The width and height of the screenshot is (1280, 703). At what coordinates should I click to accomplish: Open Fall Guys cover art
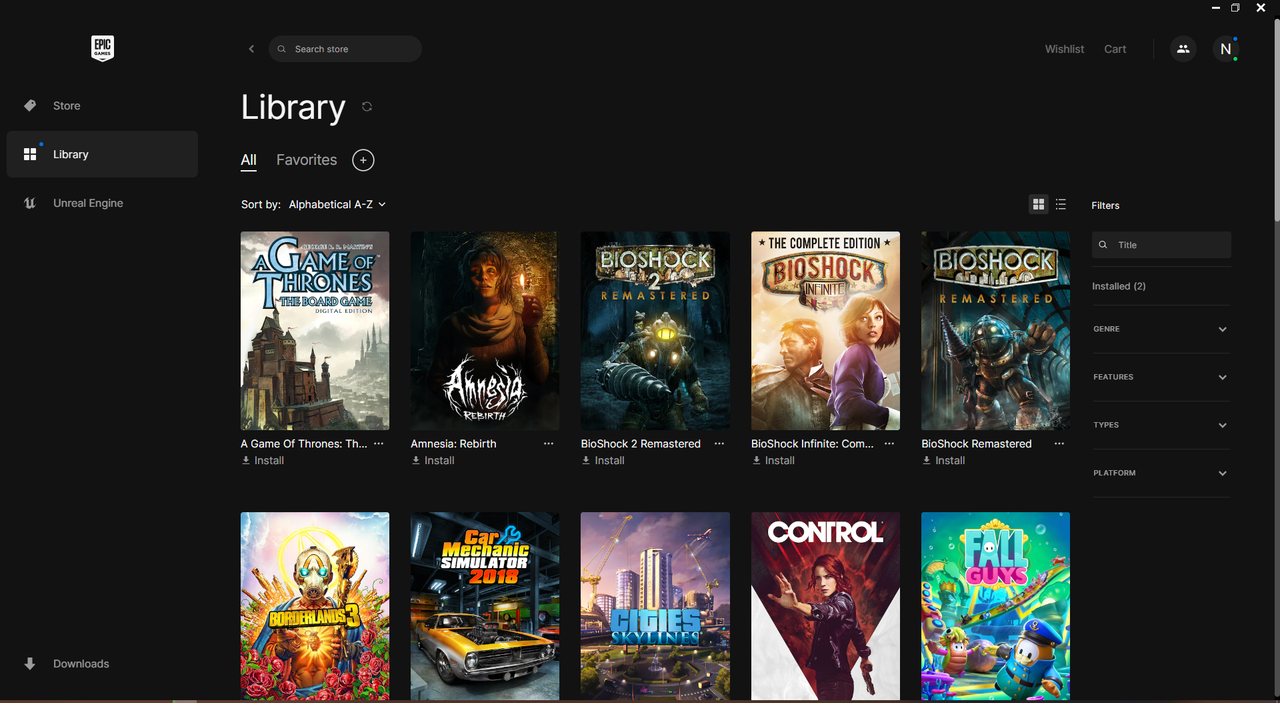click(995, 606)
